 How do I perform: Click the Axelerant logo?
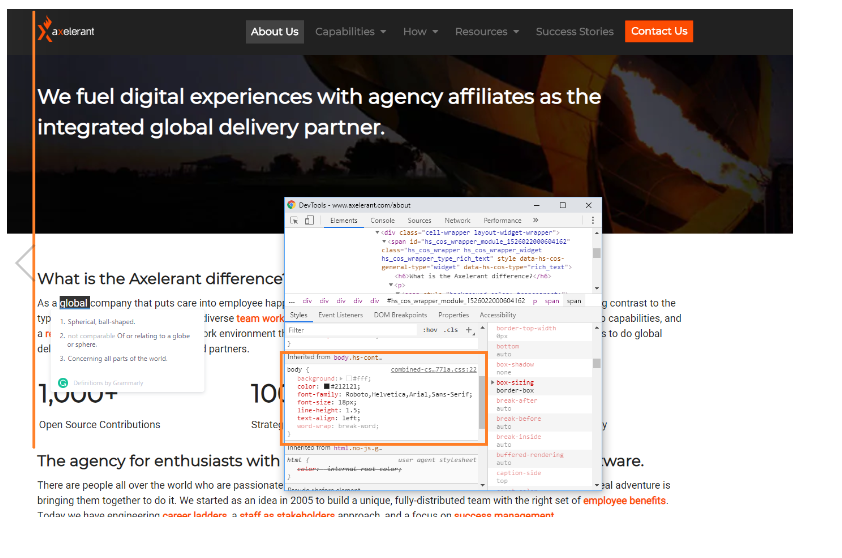[x=67, y=32]
